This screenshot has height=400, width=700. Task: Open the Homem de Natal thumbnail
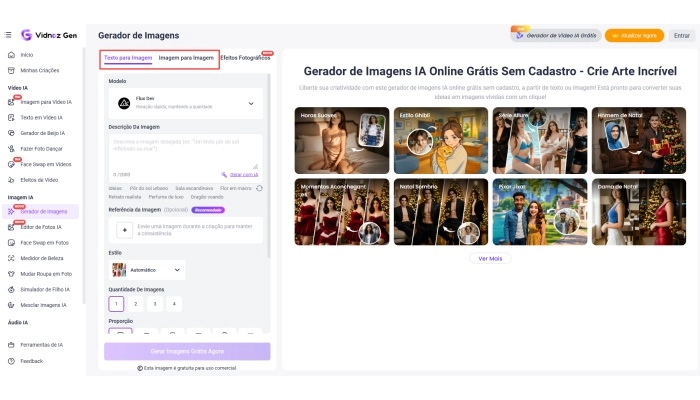639,140
